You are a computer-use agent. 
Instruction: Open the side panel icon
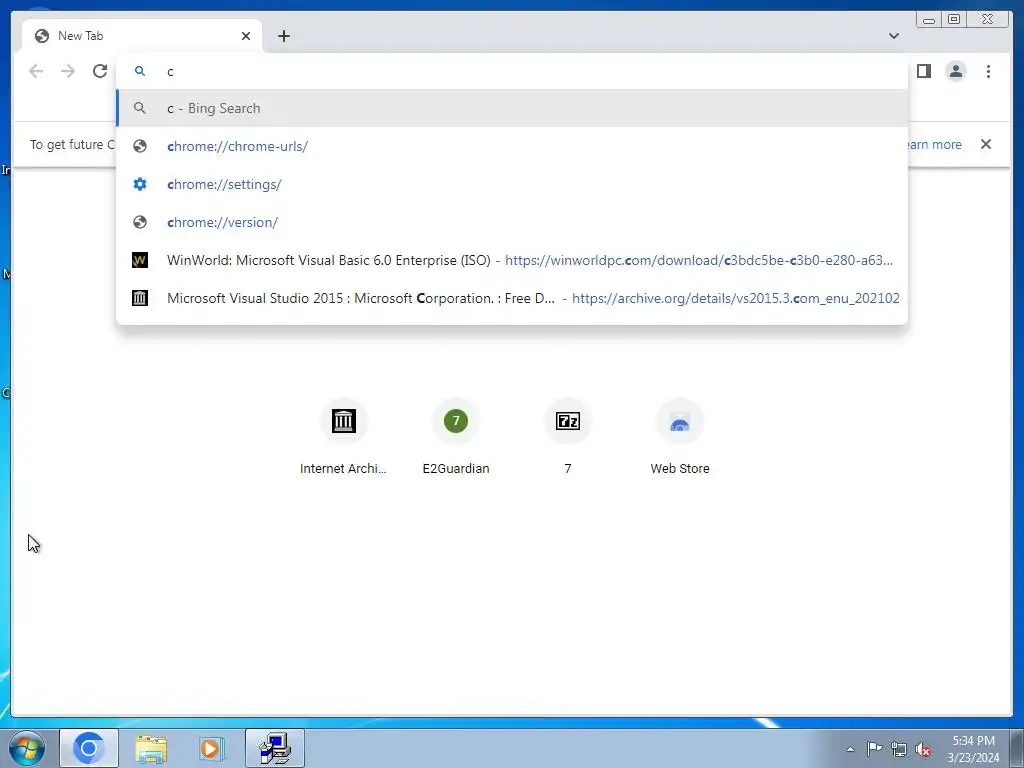923,71
